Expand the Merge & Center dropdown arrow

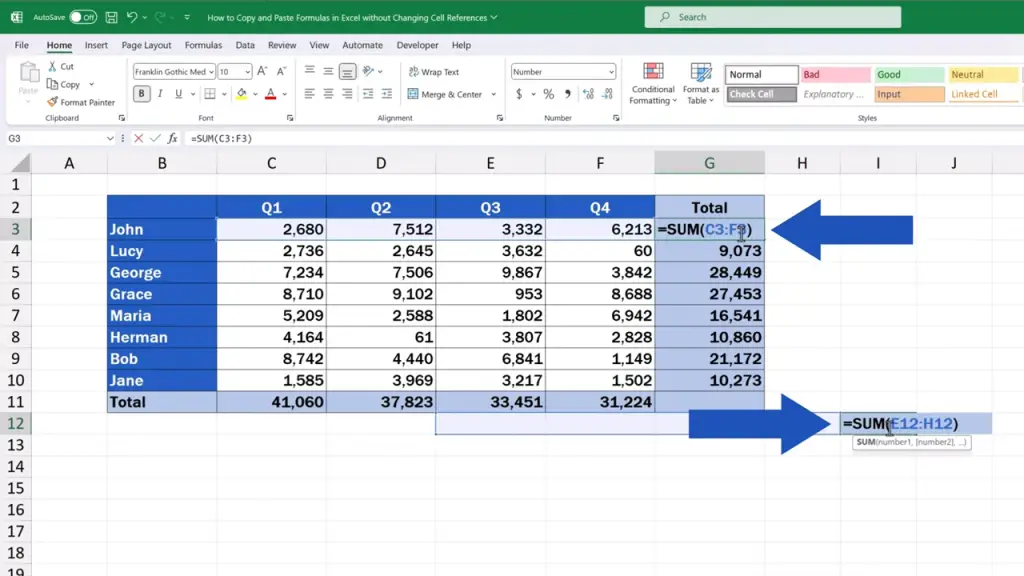[494, 95]
